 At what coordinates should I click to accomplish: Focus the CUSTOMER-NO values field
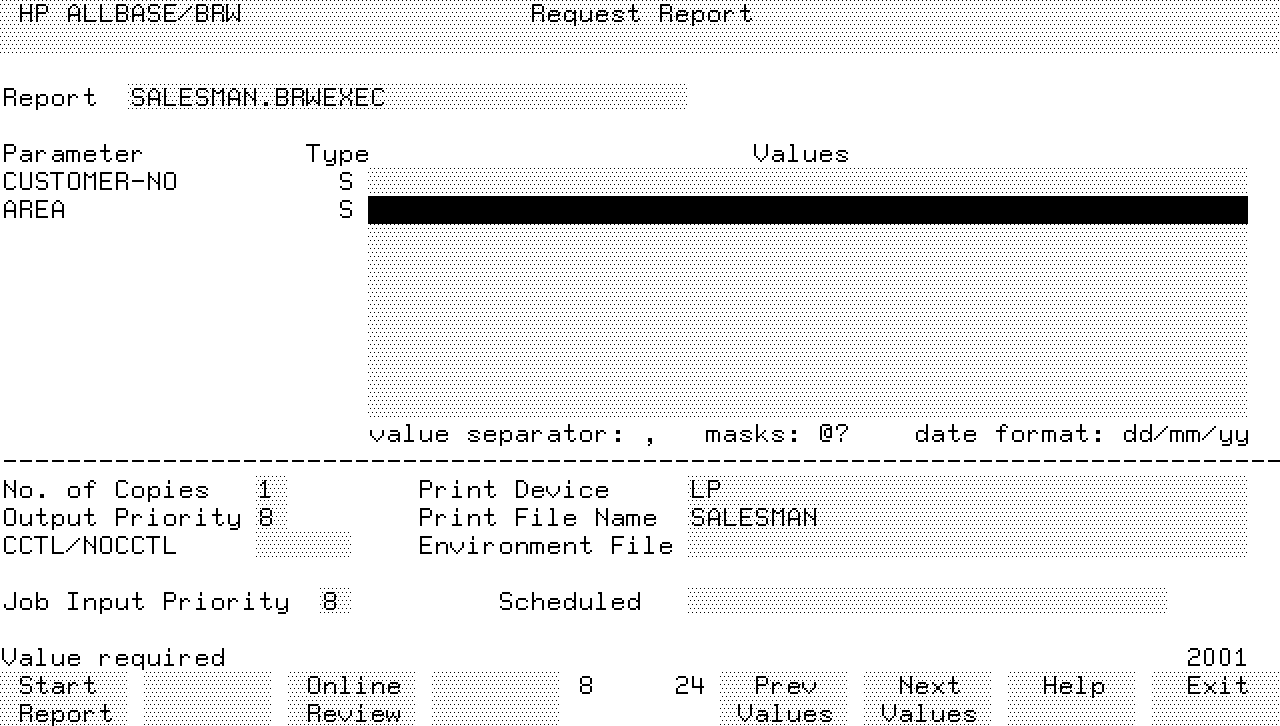(x=807, y=182)
